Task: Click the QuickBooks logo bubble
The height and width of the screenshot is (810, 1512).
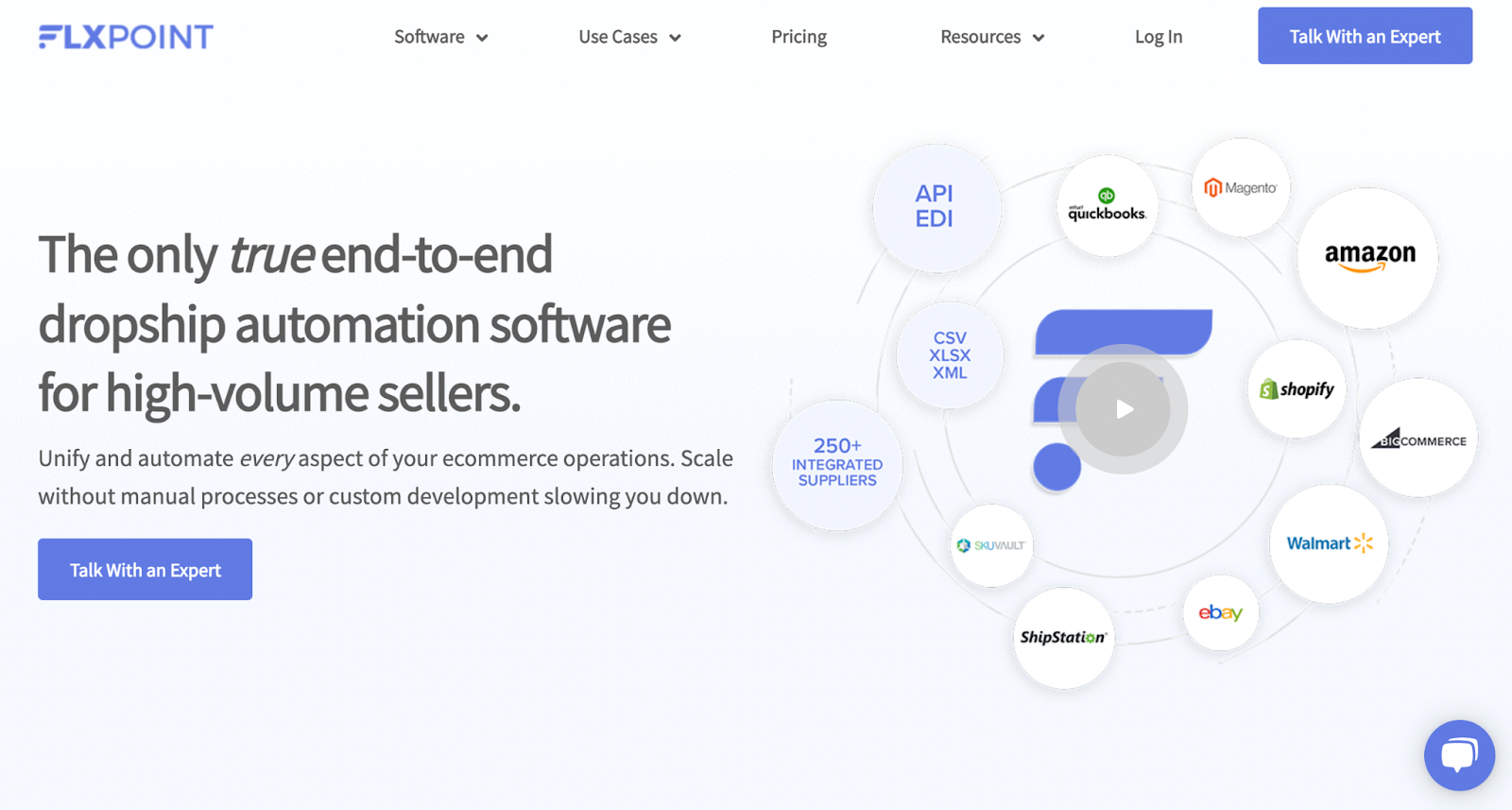Action: tap(1107, 205)
